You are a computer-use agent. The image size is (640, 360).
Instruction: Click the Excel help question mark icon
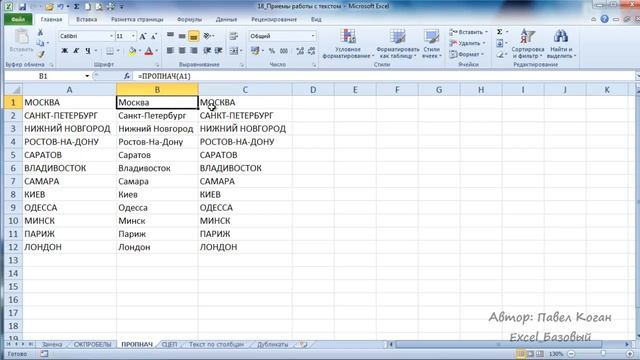pos(604,19)
